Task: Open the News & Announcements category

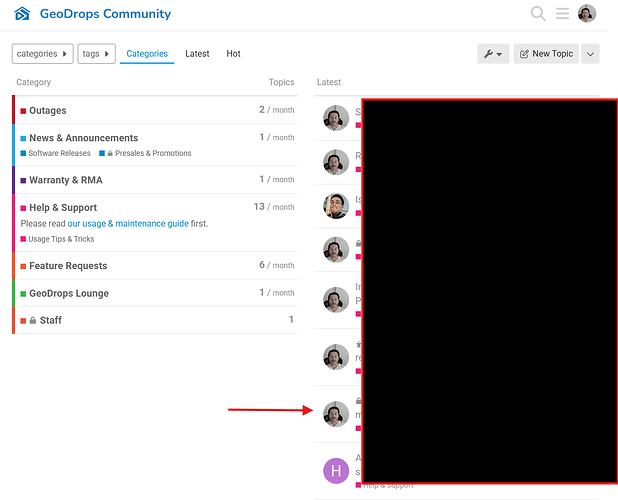Action: [84, 138]
